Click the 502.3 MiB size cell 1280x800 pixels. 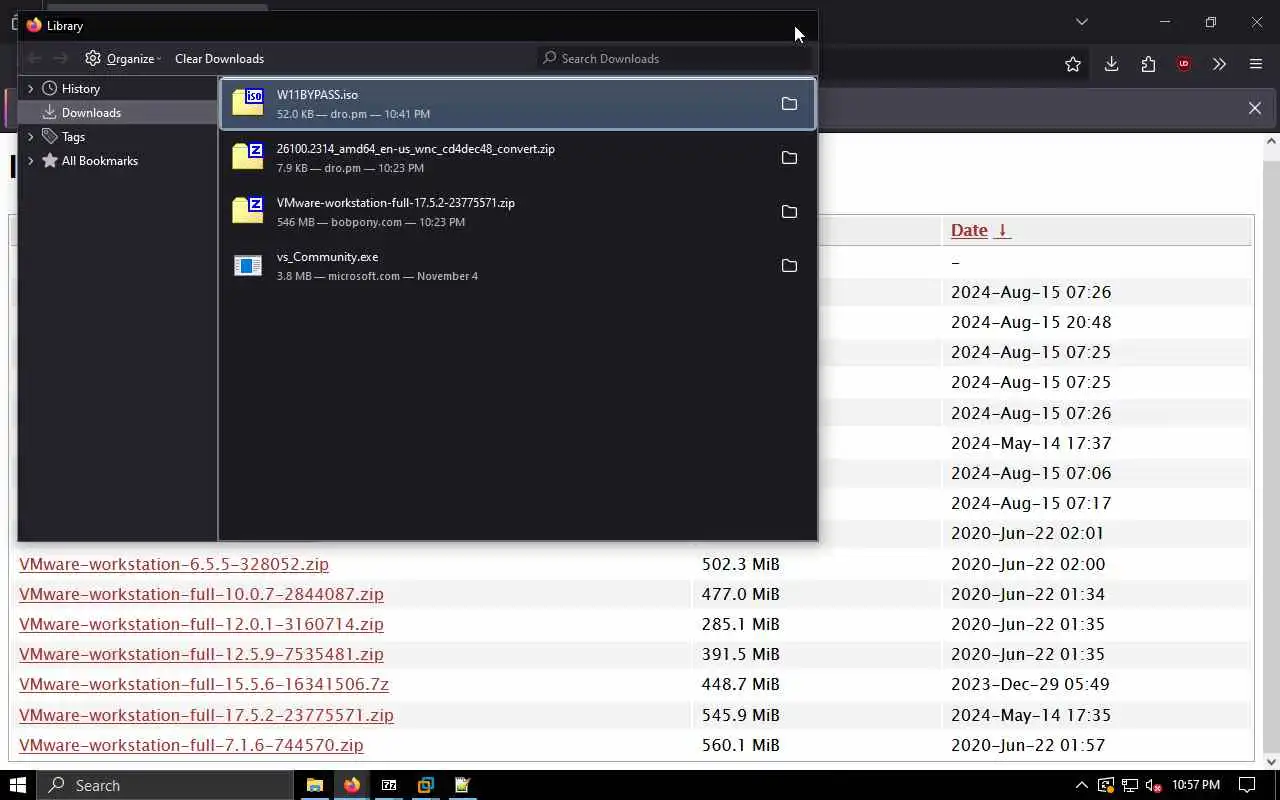tap(740, 564)
